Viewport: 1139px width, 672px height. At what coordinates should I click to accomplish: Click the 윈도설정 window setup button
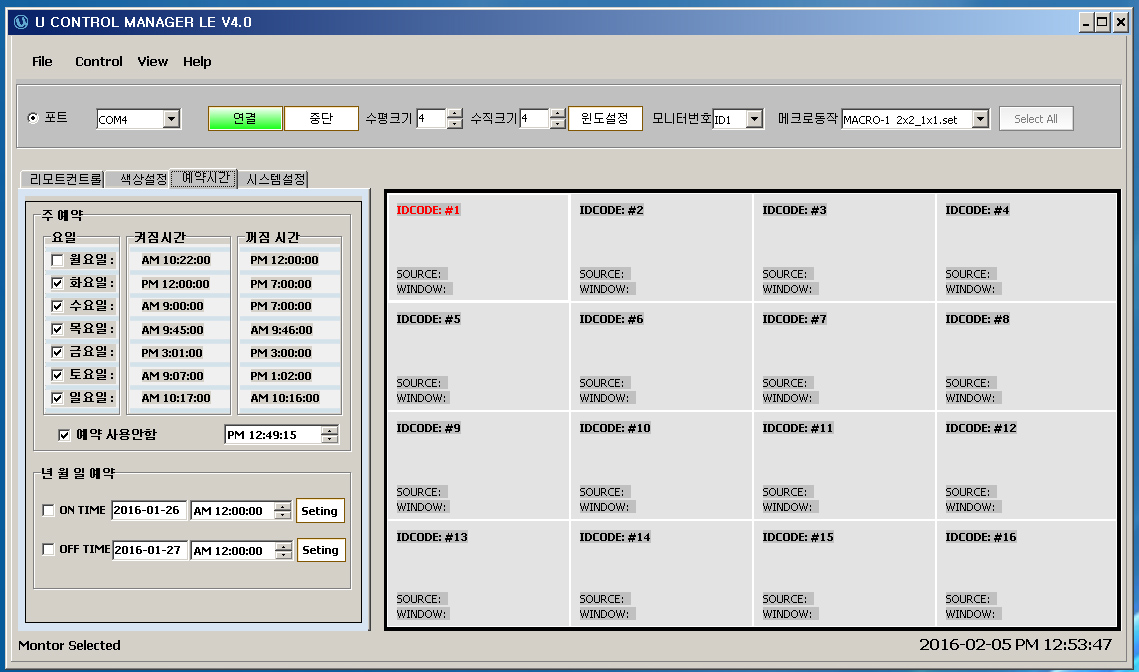[605, 118]
